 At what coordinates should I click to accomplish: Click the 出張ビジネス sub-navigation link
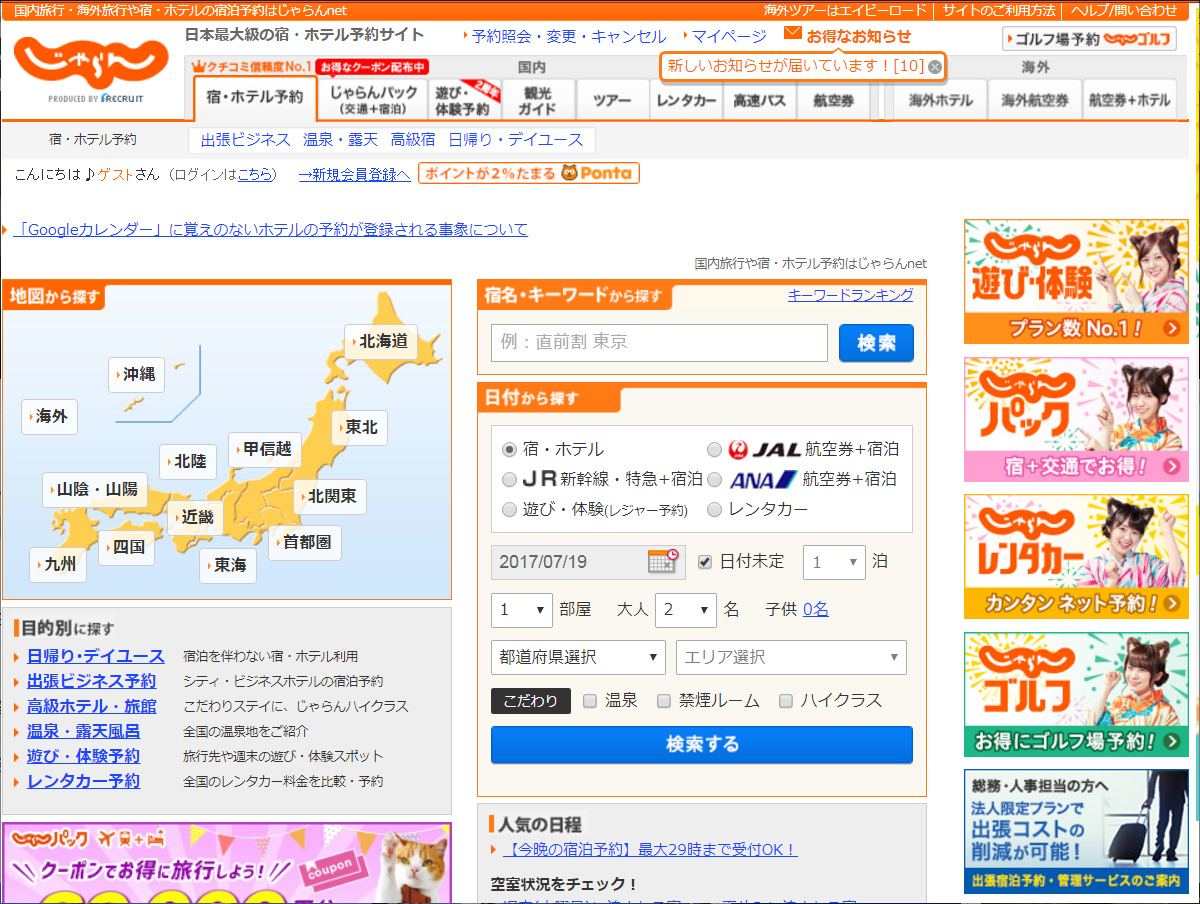coord(246,140)
